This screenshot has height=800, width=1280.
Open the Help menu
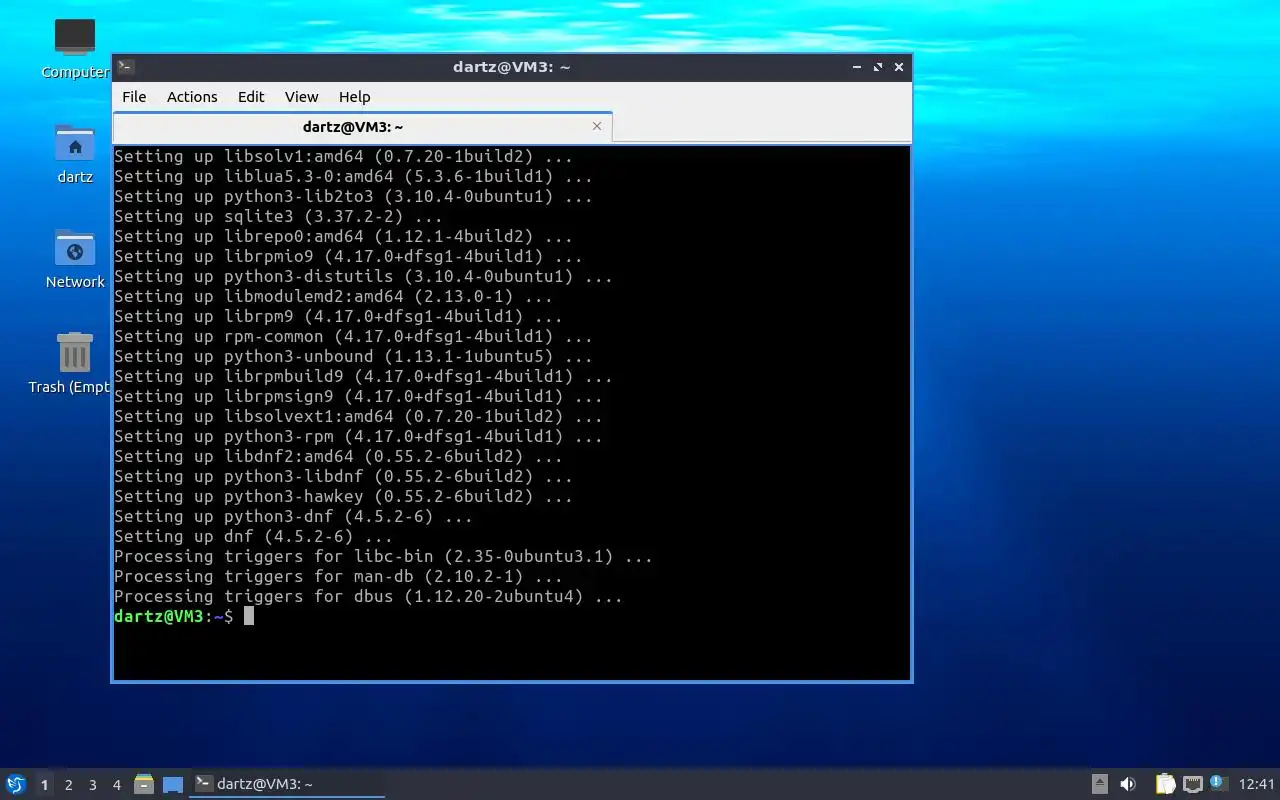(x=354, y=97)
